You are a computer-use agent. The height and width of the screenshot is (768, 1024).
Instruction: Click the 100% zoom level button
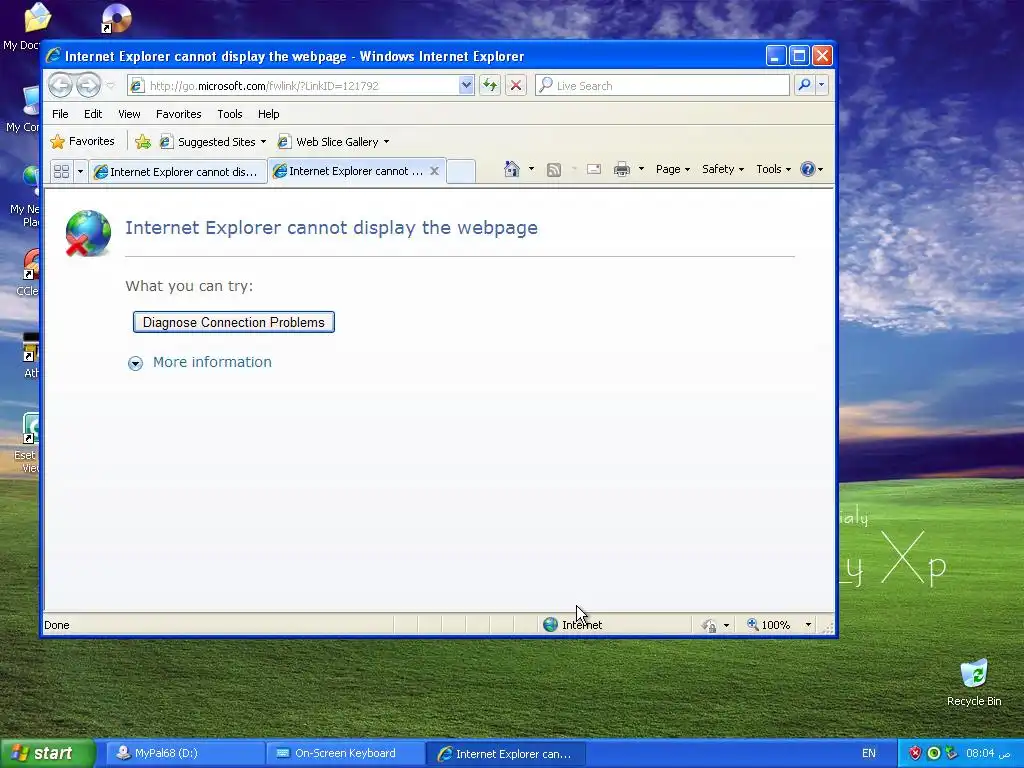(x=768, y=625)
